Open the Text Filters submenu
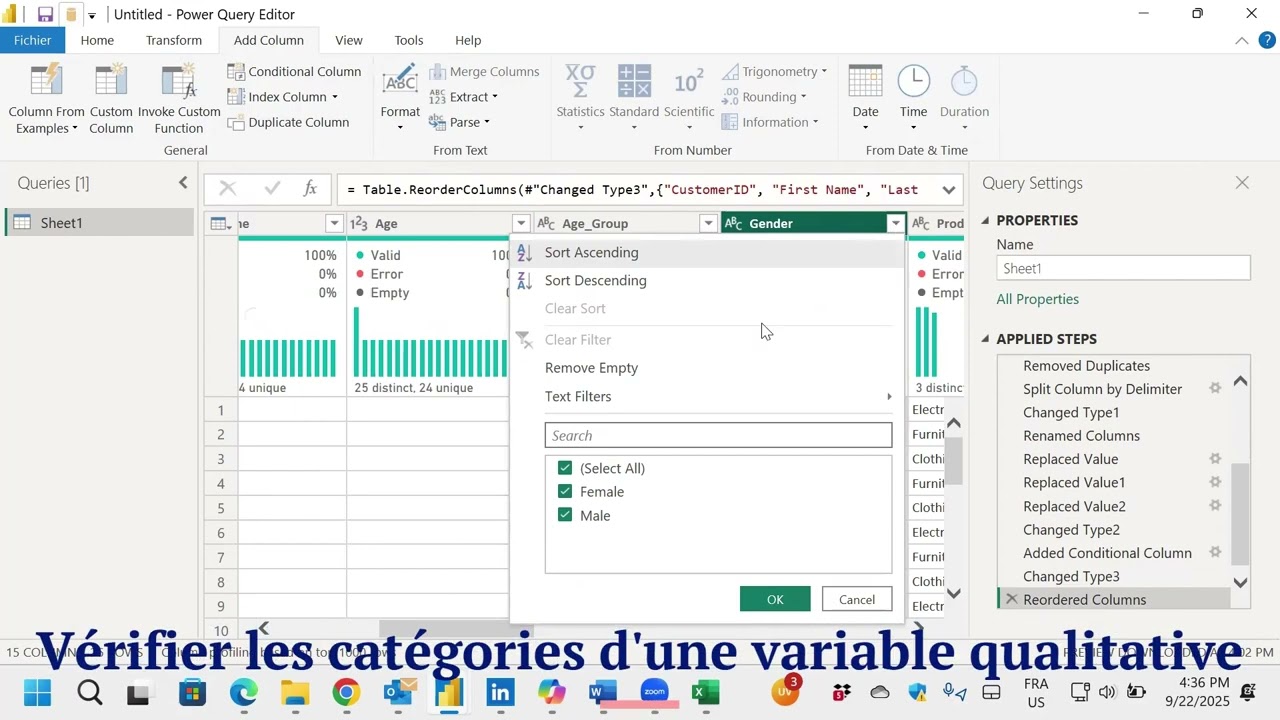1280x720 pixels. point(706,396)
